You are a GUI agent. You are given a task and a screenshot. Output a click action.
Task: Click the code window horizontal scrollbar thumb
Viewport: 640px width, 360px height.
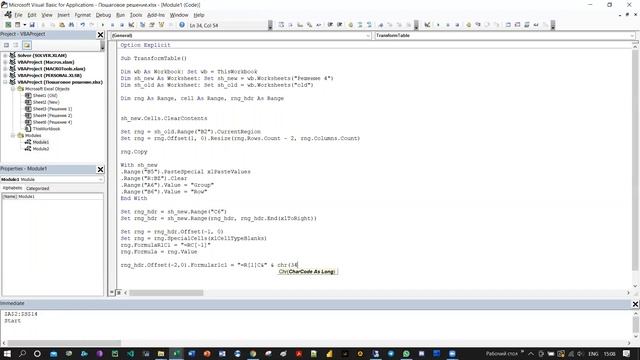pyautogui.click(x=166, y=293)
